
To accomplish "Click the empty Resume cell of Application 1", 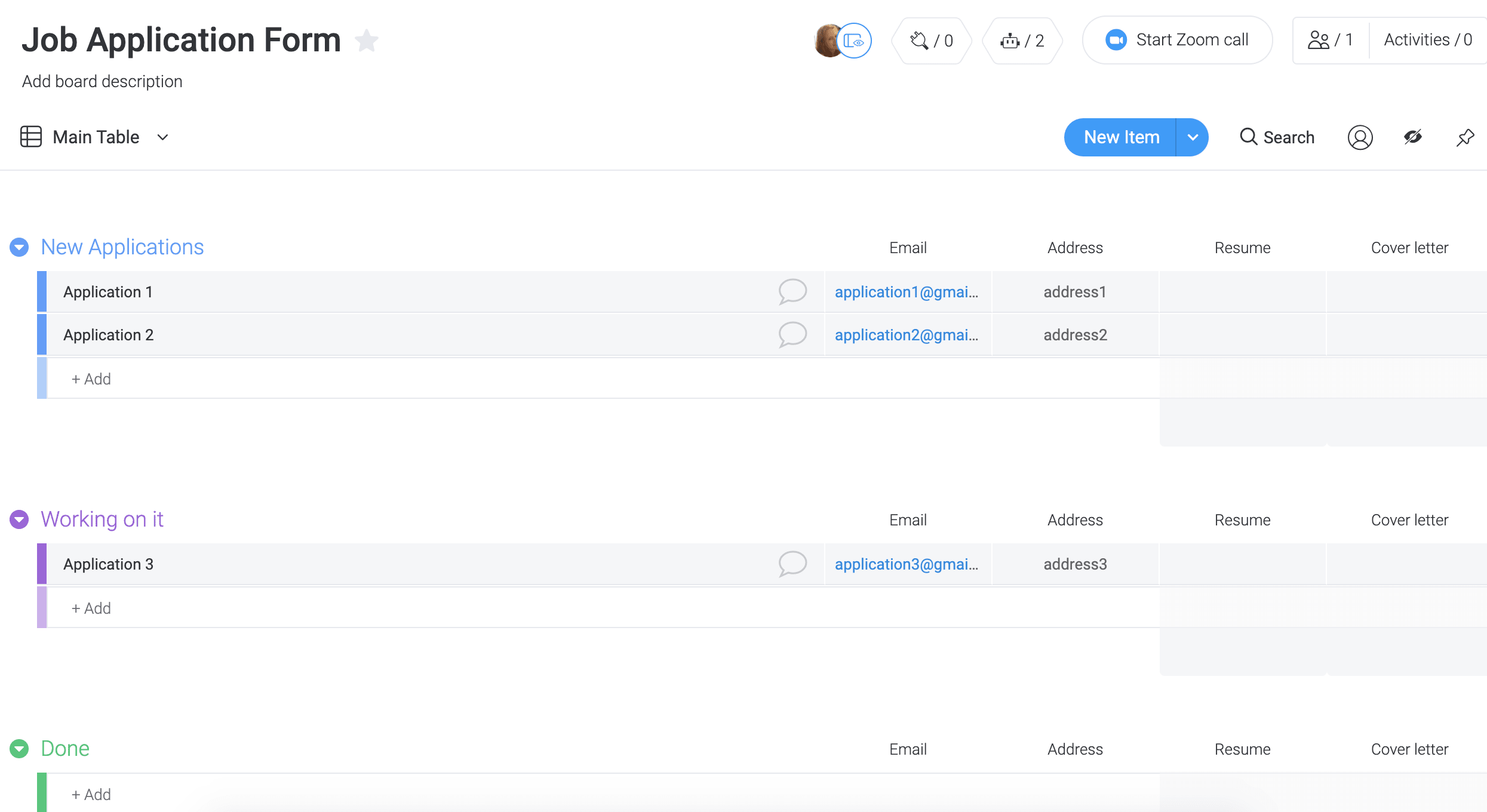I will (x=1243, y=292).
